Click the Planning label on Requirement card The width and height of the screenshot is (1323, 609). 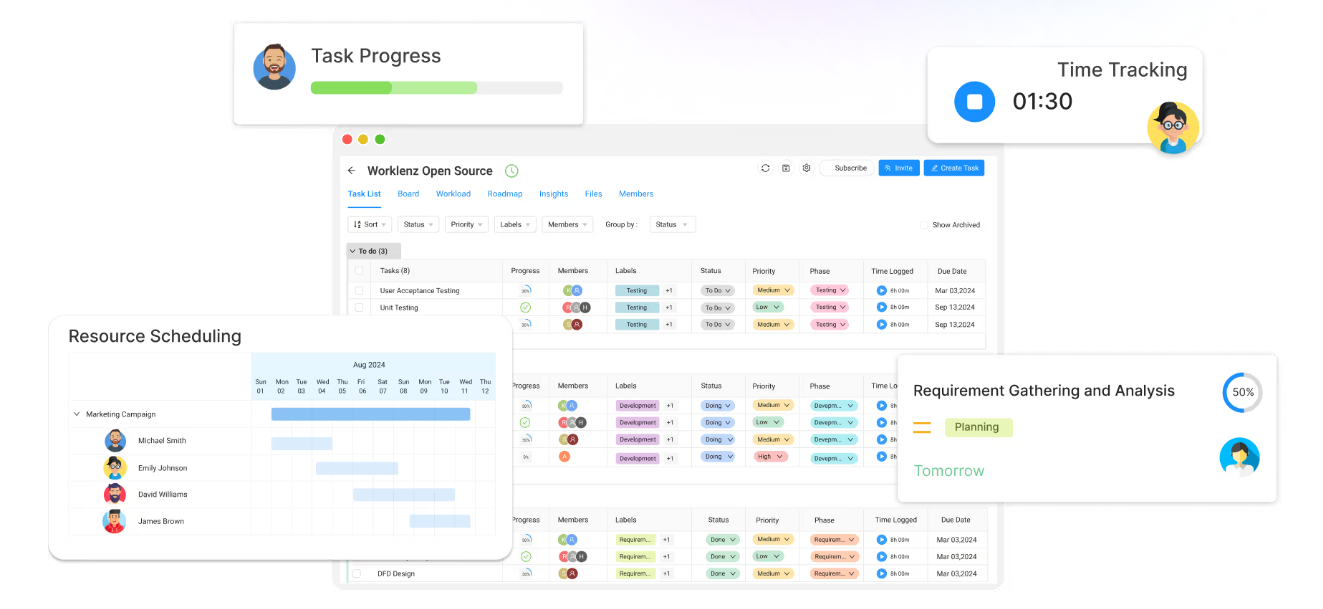pyautogui.click(x=978, y=427)
